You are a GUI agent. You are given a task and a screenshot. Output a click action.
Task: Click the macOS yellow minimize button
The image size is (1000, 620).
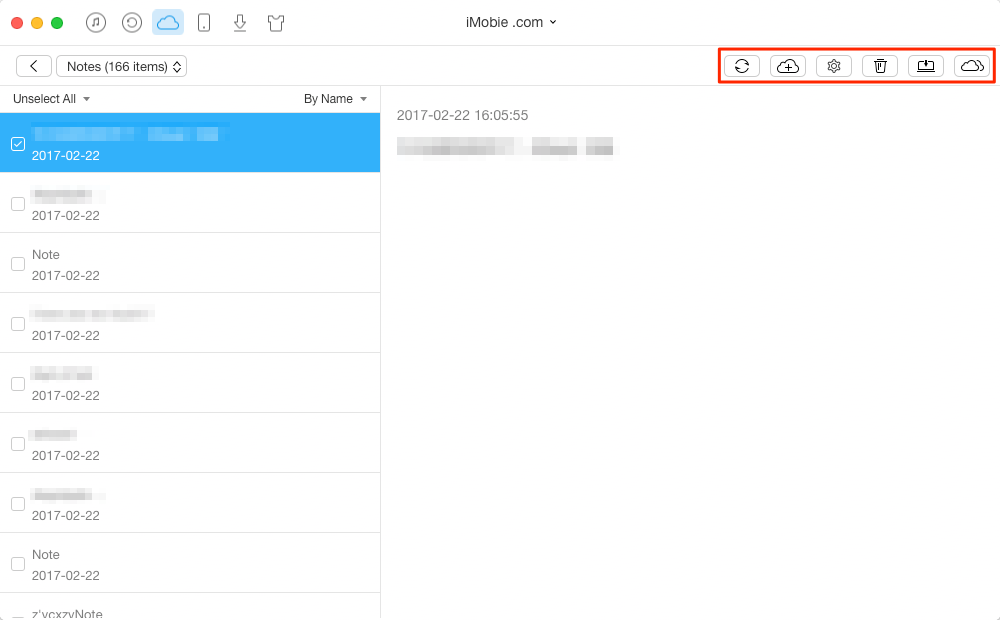pyautogui.click(x=37, y=23)
